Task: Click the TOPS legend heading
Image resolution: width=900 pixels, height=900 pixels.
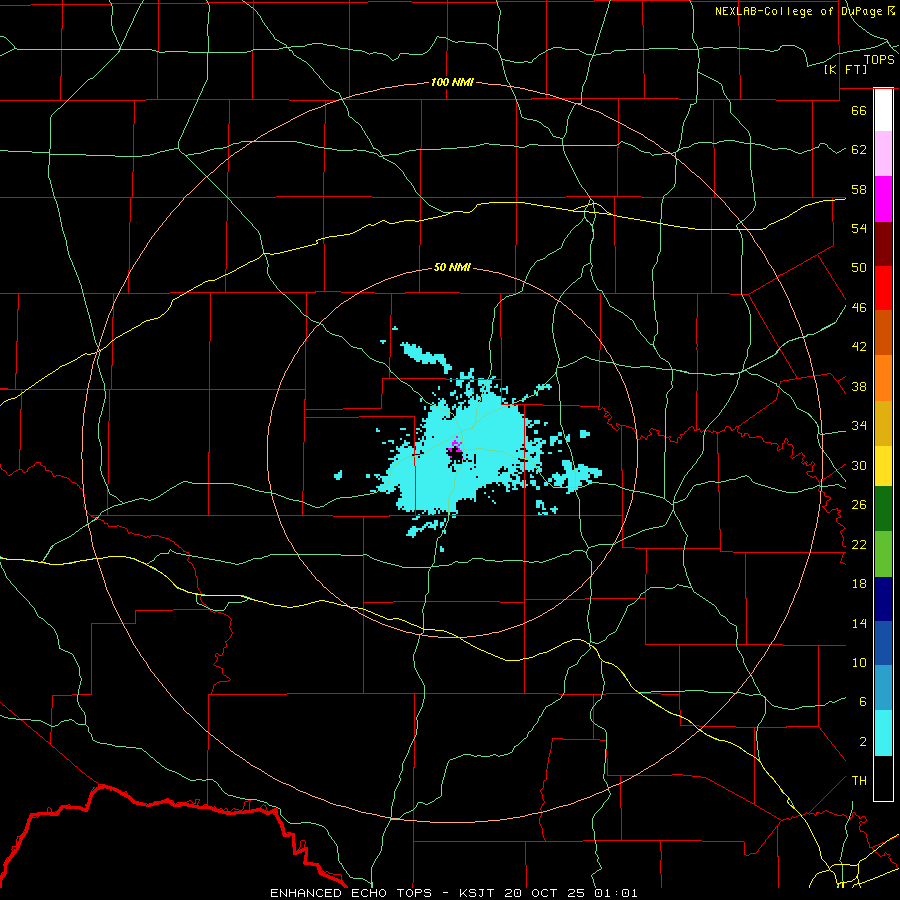Action: coord(879,60)
